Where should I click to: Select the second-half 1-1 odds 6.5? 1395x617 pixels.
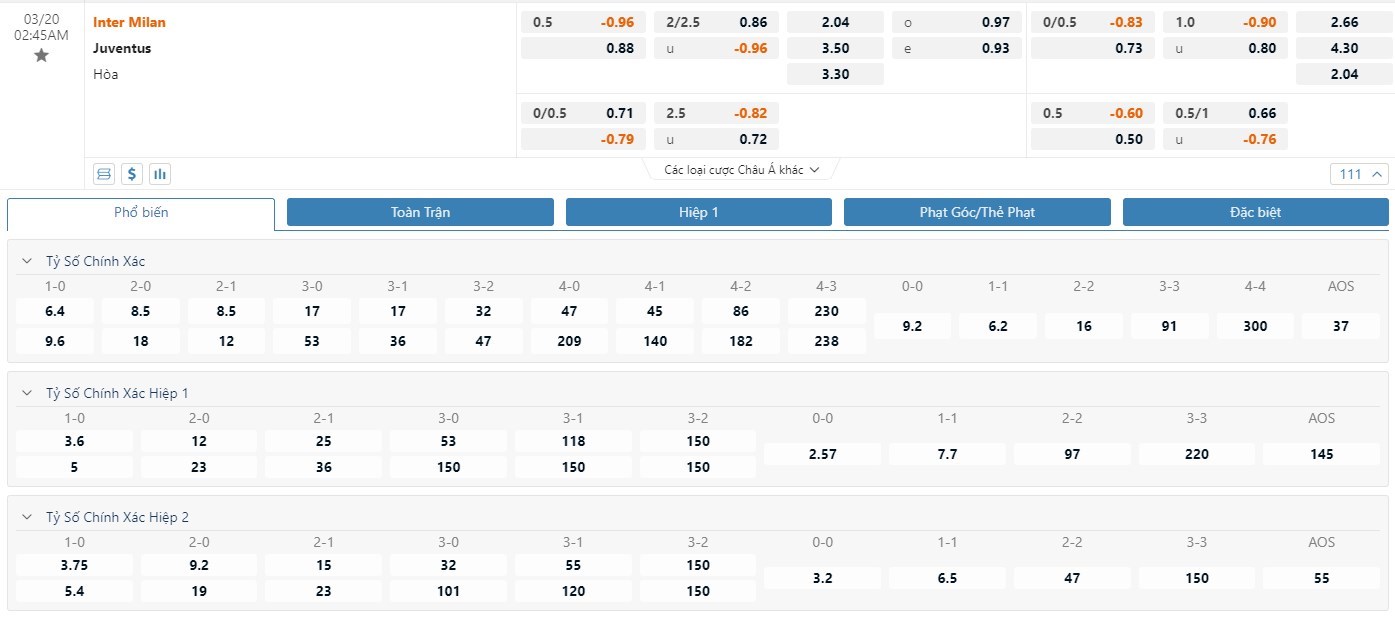pyautogui.click(x=947, y=578)
